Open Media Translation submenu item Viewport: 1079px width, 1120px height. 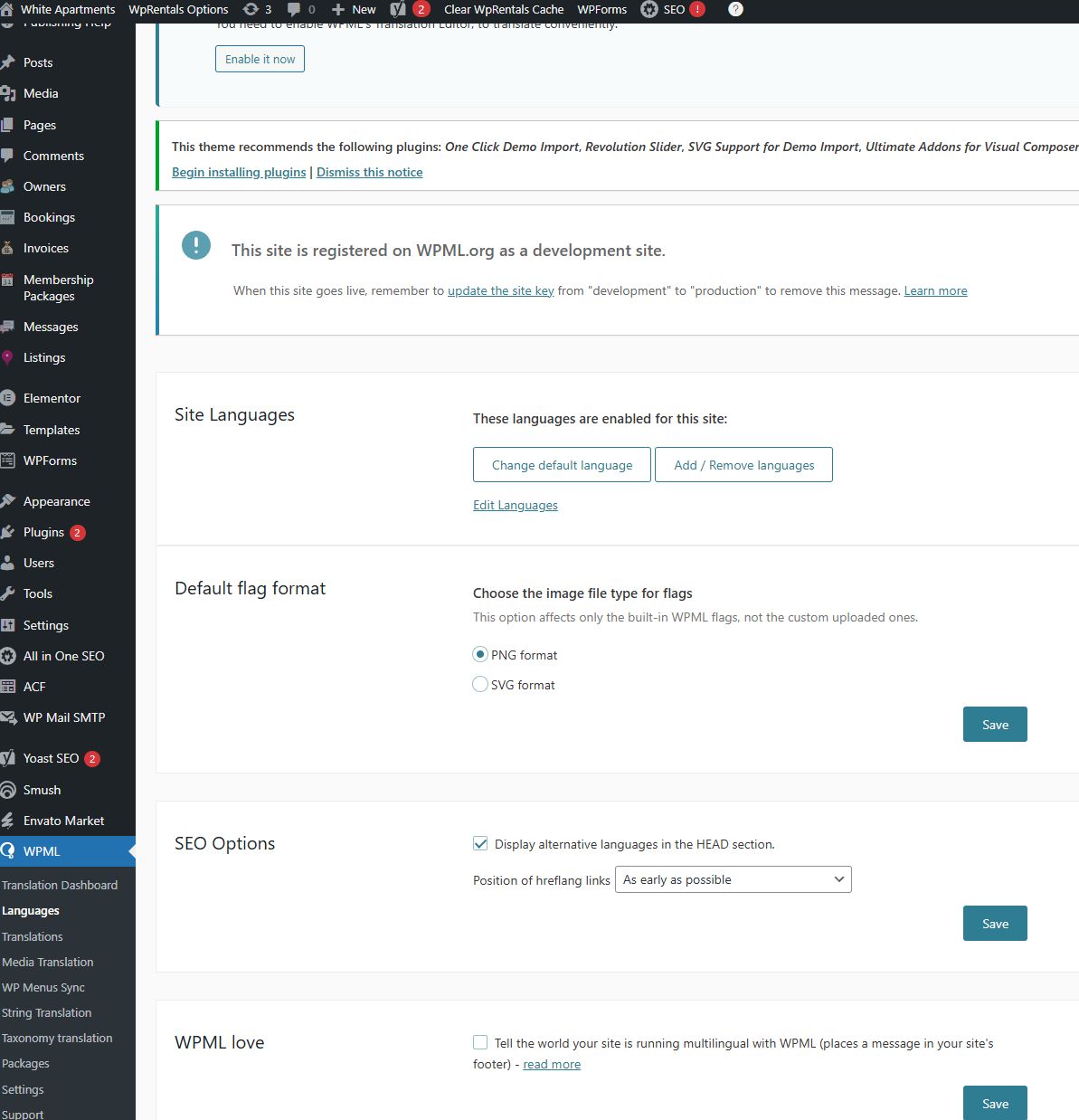48,962
